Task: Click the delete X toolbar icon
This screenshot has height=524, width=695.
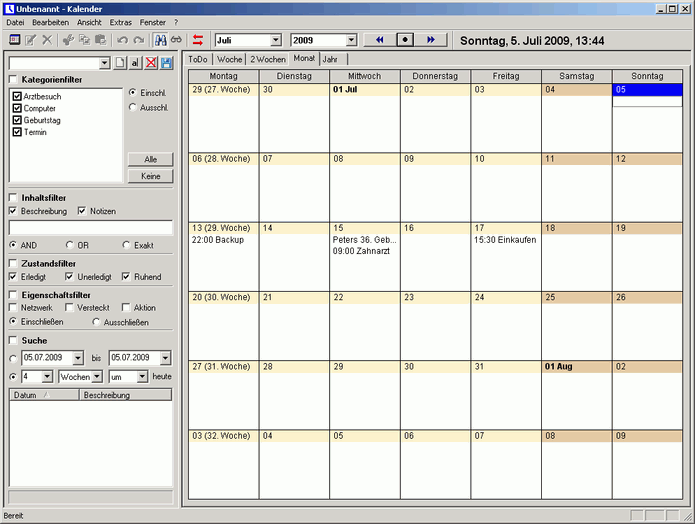Action: pos(47,40)
